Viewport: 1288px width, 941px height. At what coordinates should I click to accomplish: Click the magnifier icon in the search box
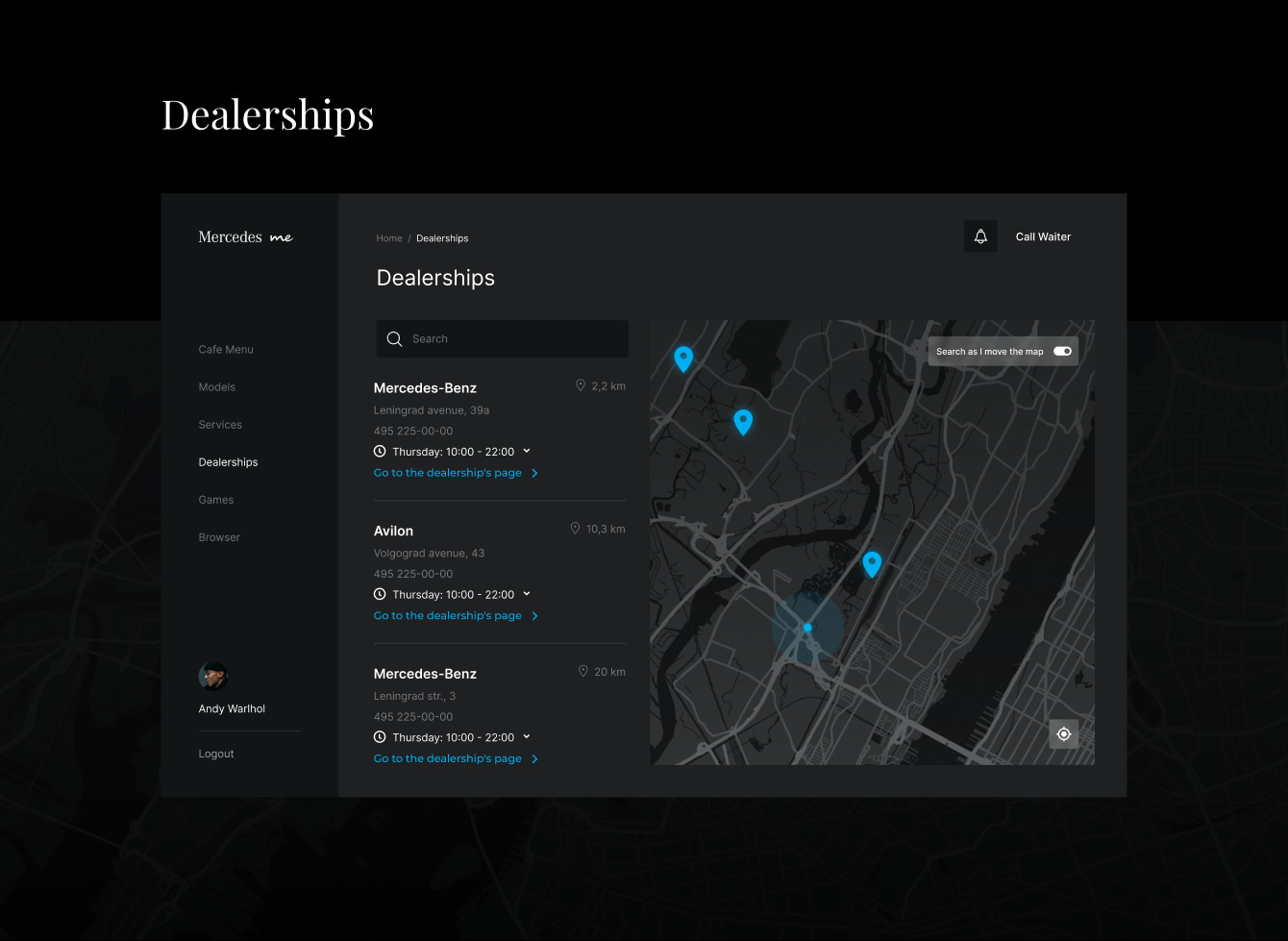click(394, 339)
